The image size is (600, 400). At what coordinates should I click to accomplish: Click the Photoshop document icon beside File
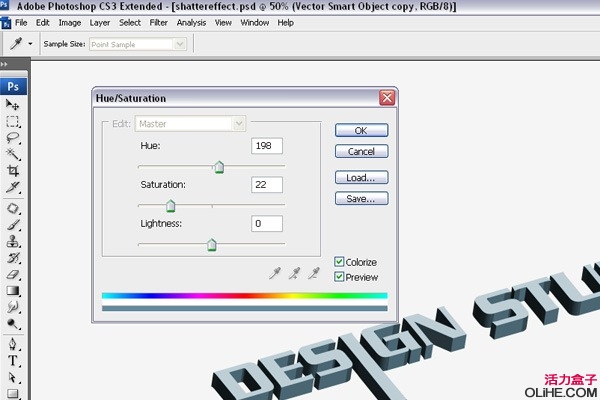6,23
